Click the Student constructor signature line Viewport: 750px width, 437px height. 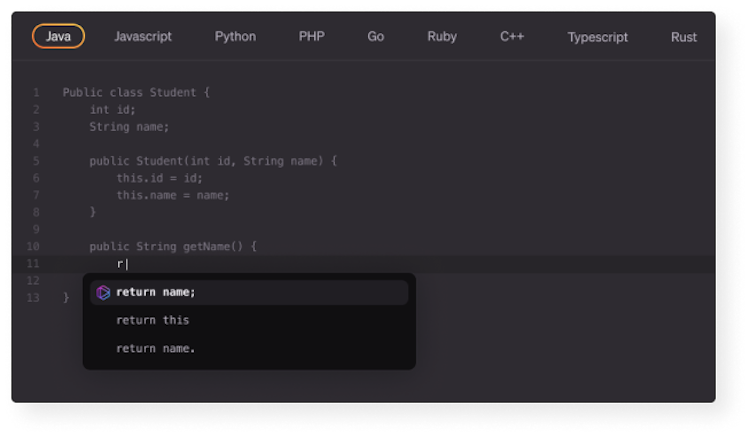pos(213,161)
